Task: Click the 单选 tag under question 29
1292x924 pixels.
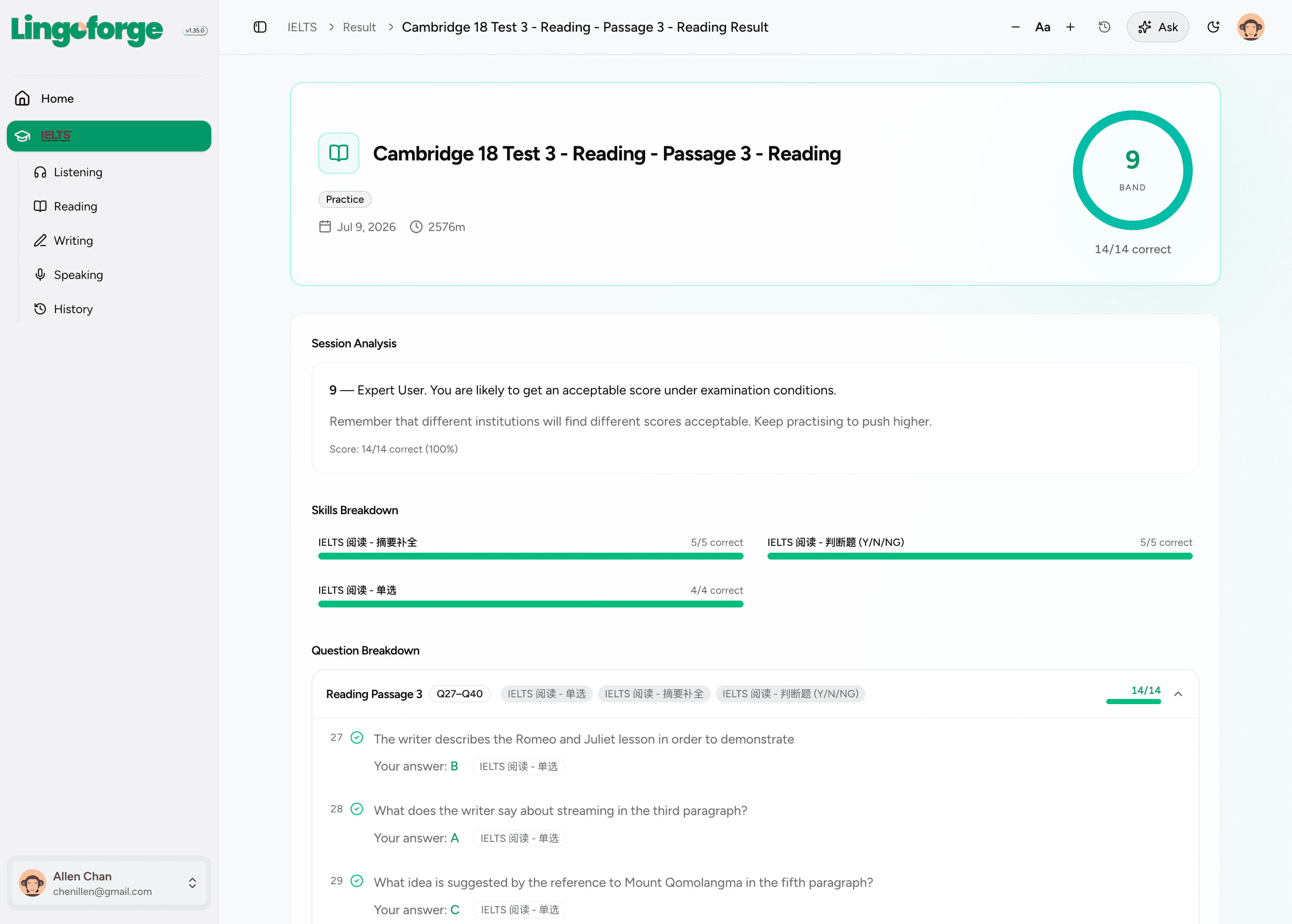Action: [x=519, y=910]
